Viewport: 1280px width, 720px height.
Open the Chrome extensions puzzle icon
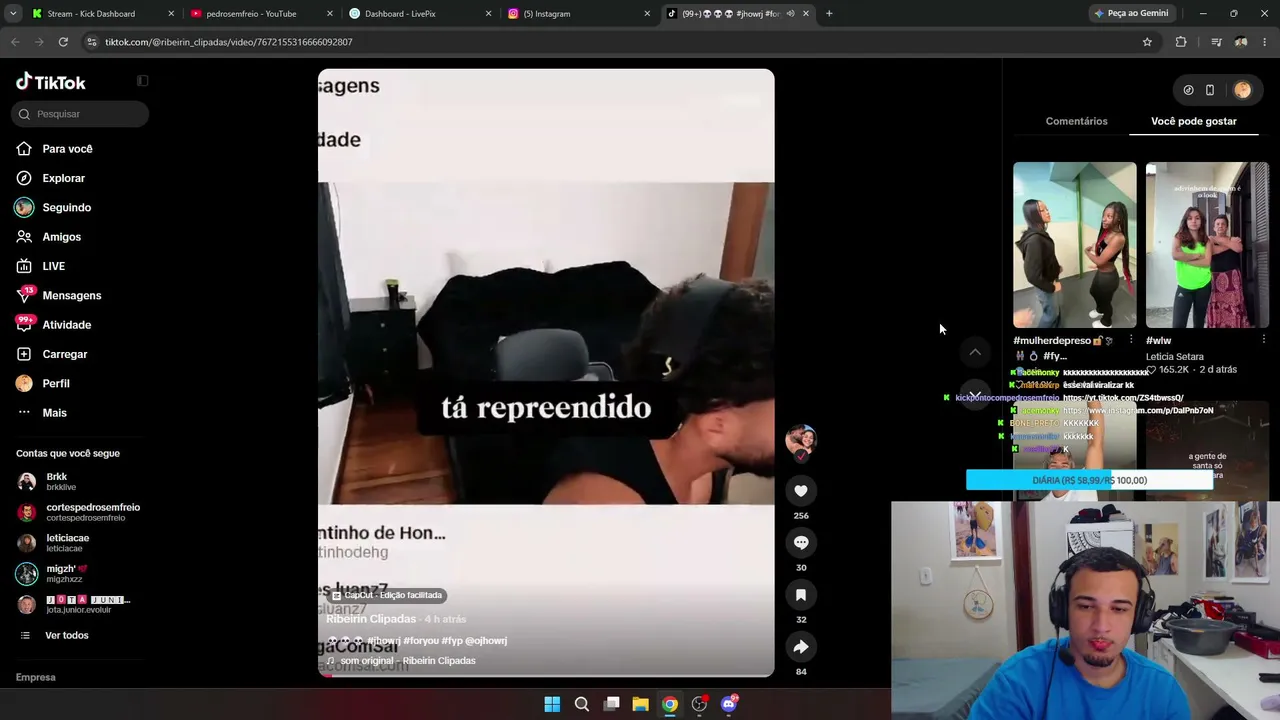pos(1181,42)
